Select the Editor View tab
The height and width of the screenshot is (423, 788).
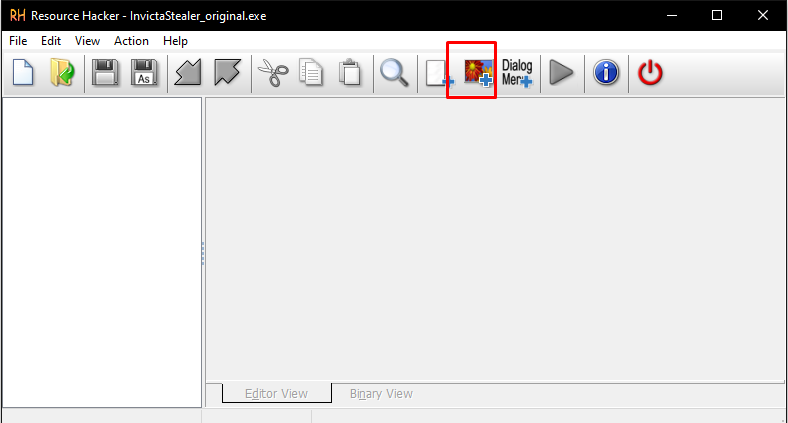276,393
